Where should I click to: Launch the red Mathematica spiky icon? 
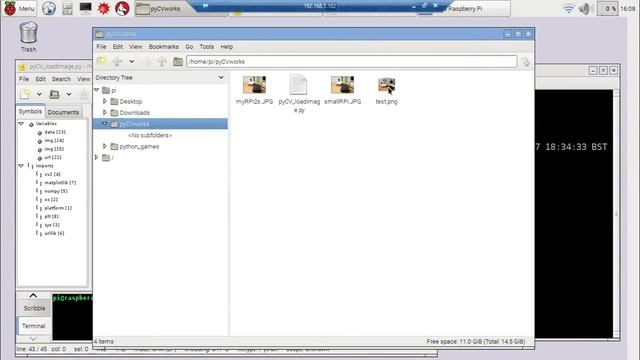(104, 8)
